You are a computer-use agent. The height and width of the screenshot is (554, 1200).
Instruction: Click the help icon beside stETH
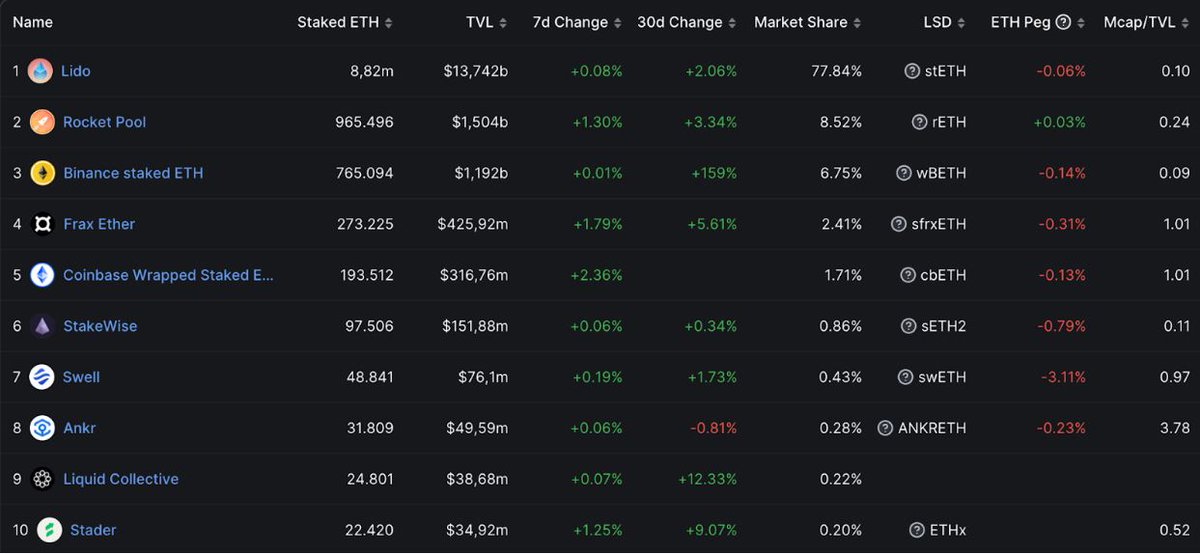pyautogui.click(x=912, y=71)
